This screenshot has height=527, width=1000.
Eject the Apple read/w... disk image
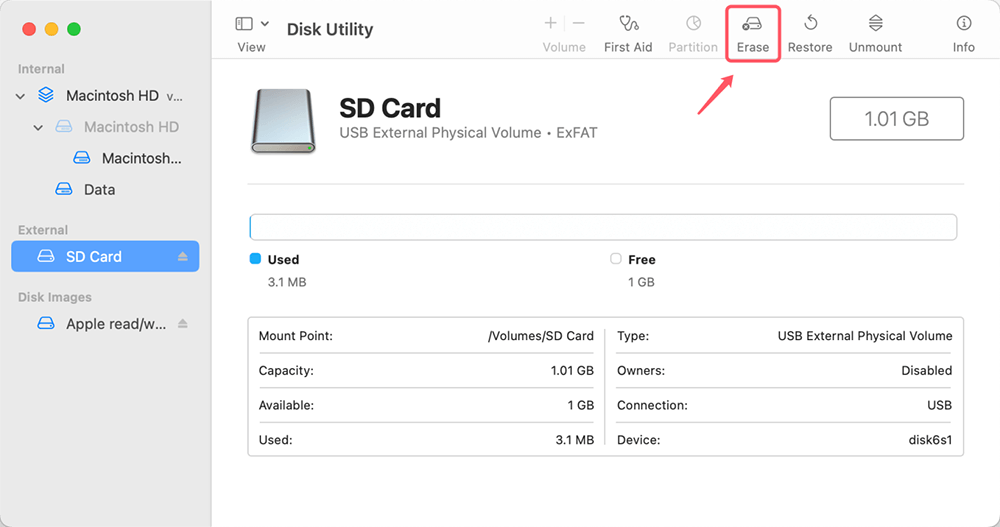(x=183, y=323)
